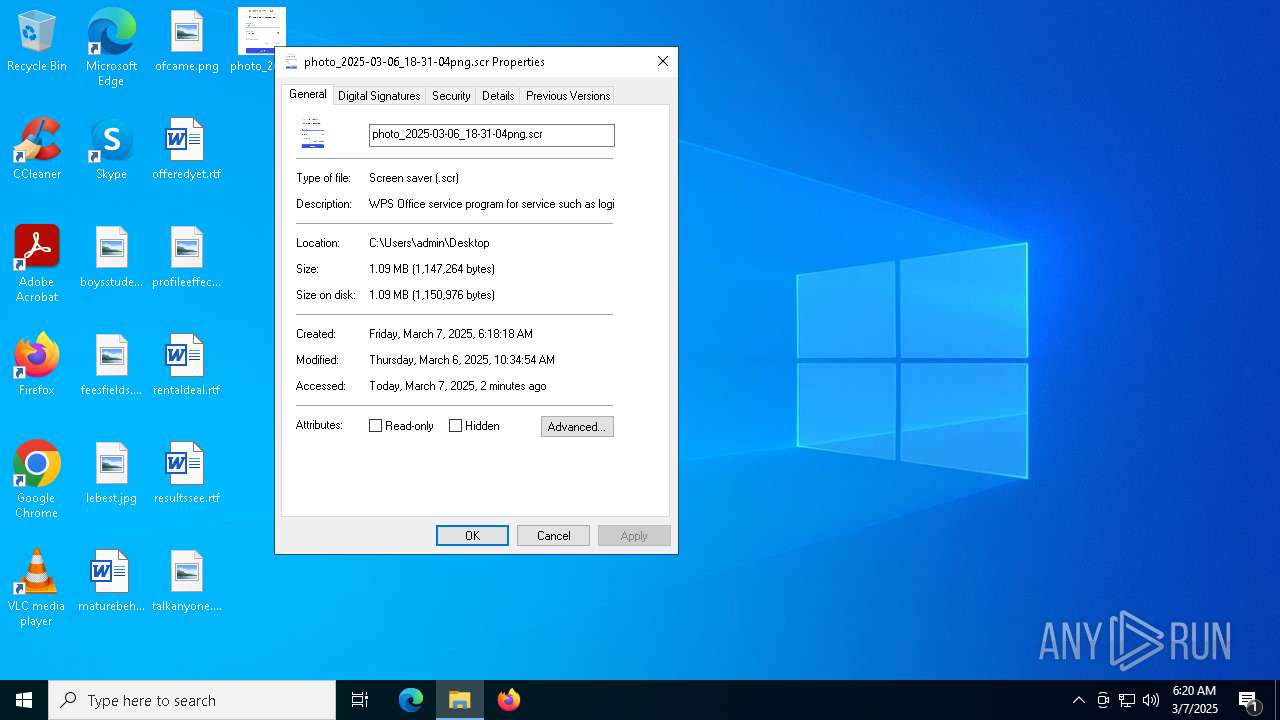The image size is (1280, 720).
Task: Click size on disk value 1,150,976 bytes
Action: pyautogui.click(x=432, y=295)
